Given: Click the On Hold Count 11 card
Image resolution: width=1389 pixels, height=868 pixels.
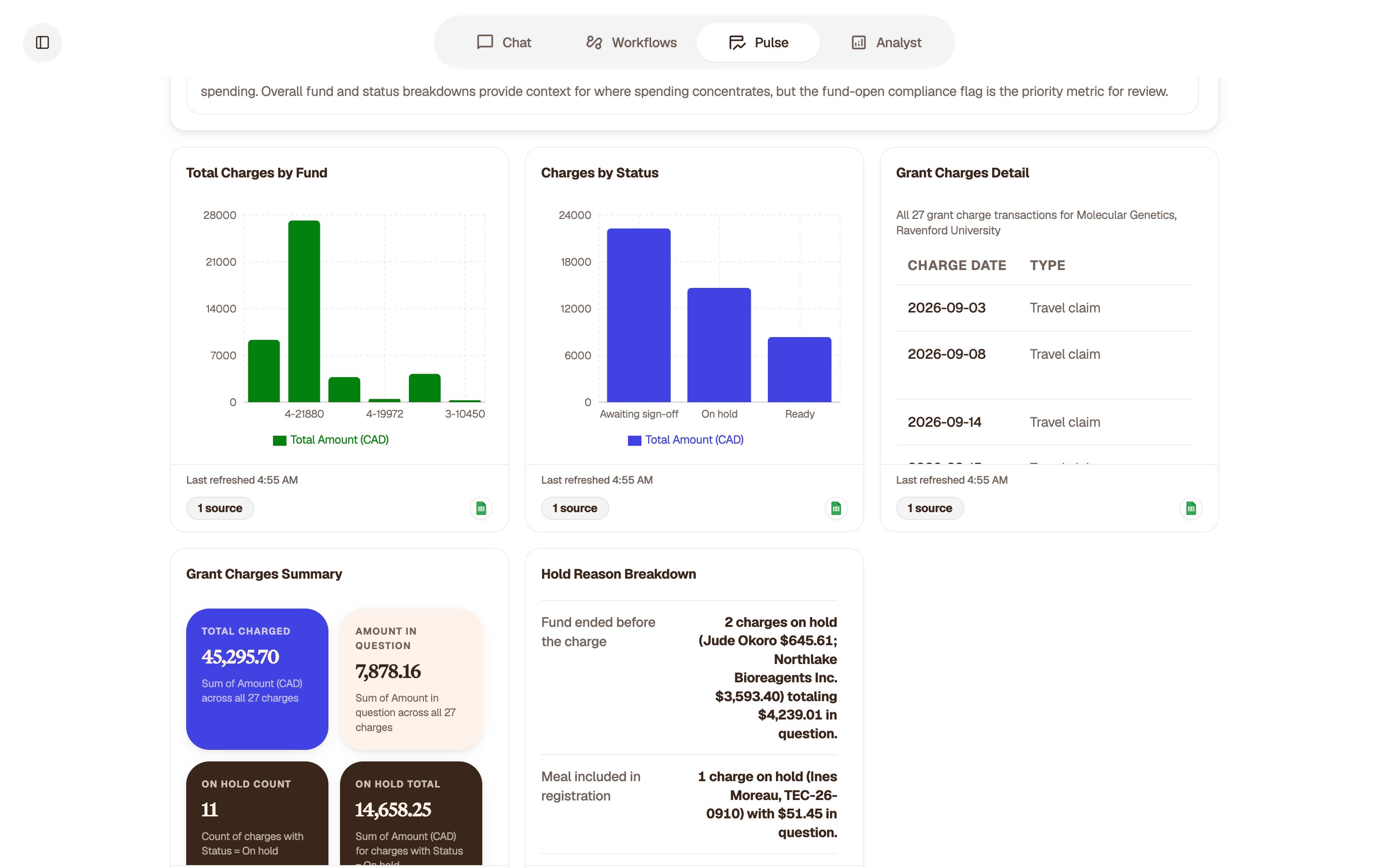Looking at the screenshot, I should pyautogui.click(x=257, y=813).
